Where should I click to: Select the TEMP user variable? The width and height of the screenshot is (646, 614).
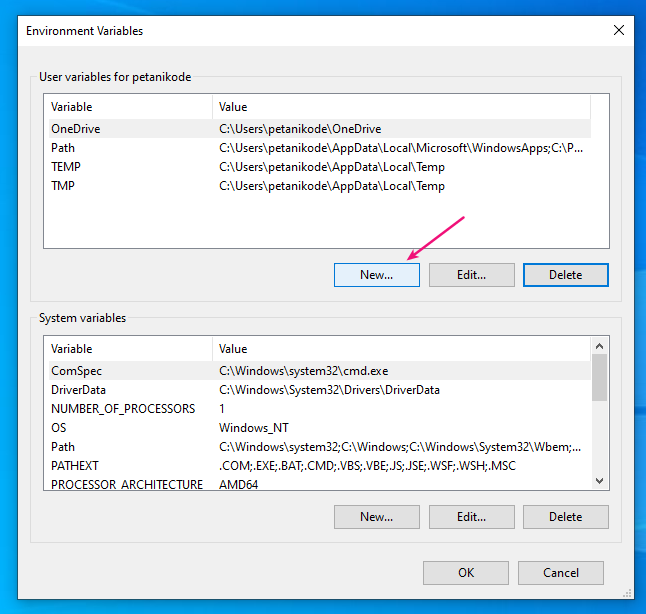pyautogui.click(x=66, y=167)
